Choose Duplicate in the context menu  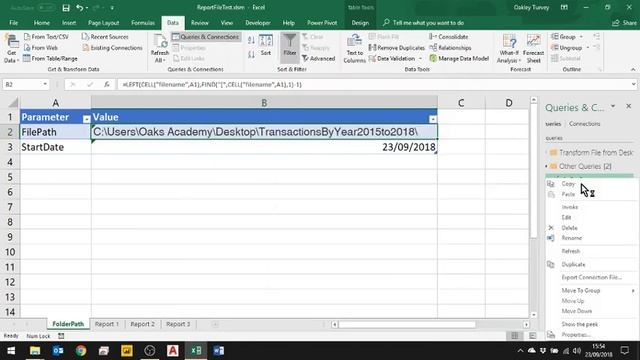(573, 264)
